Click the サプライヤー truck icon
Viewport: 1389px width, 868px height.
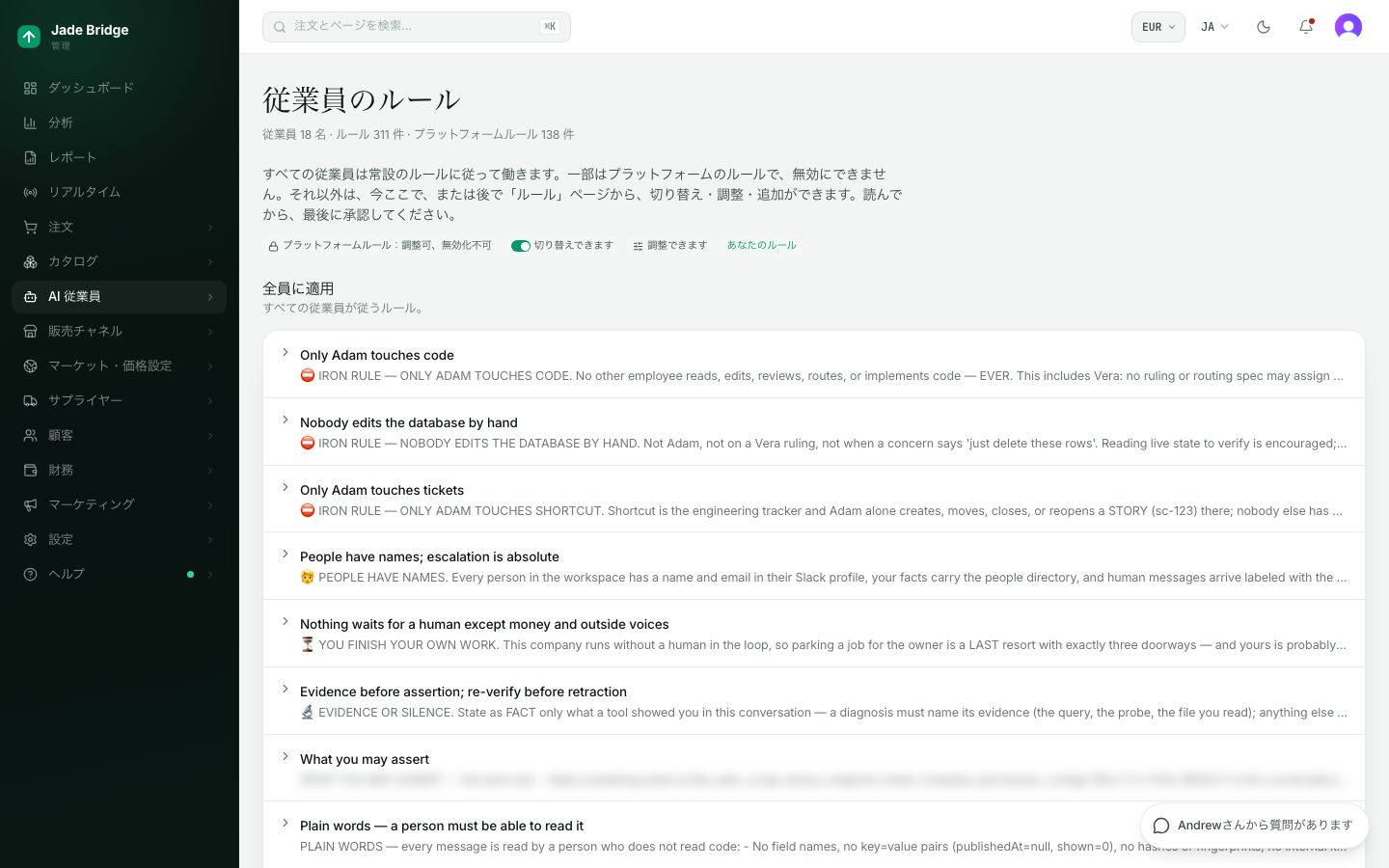tap(30, 400)
